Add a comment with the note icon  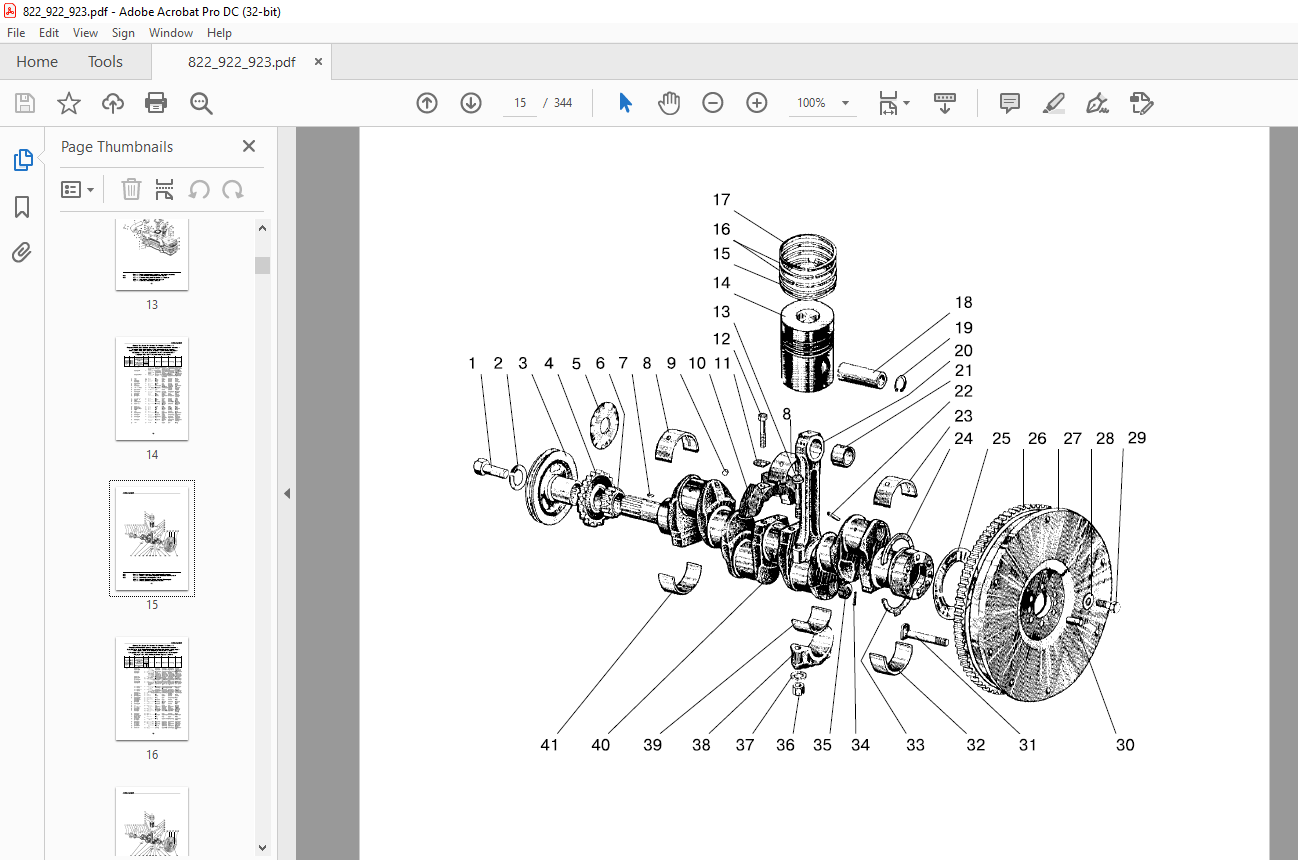click(1010, 103)
